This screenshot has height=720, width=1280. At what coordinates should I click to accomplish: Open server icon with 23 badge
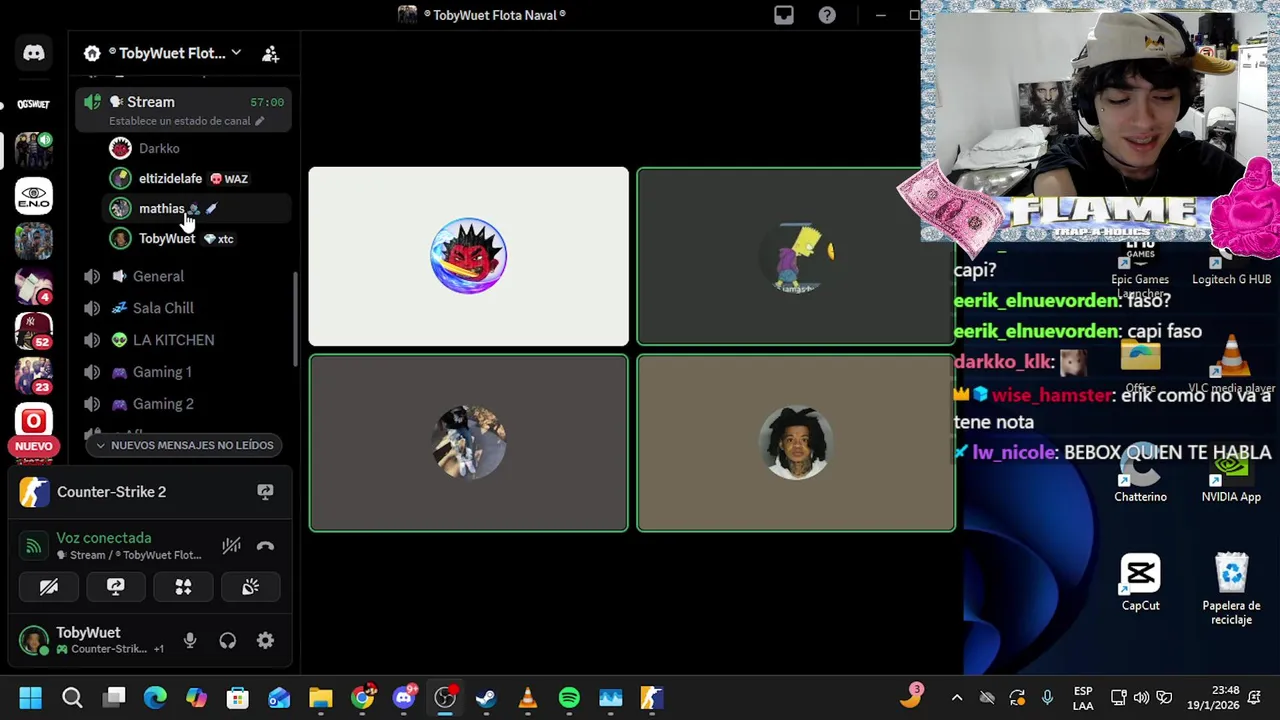coord(34,376)
